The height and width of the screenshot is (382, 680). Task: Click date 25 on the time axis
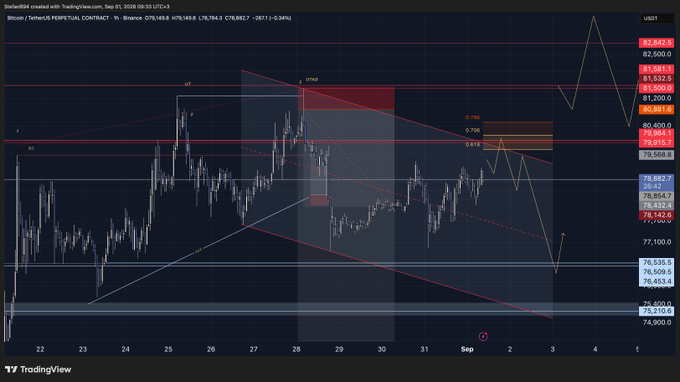(x=168, y=349)
